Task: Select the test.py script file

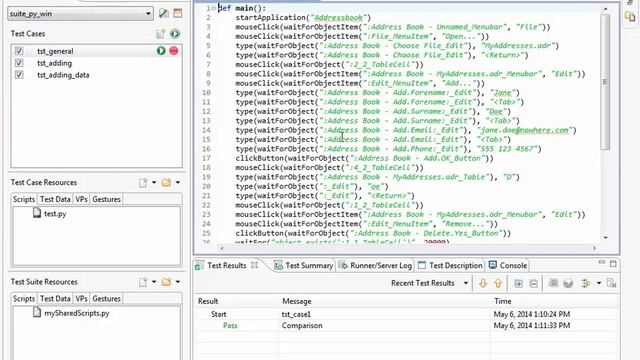Action: click(x=49, y=213)
